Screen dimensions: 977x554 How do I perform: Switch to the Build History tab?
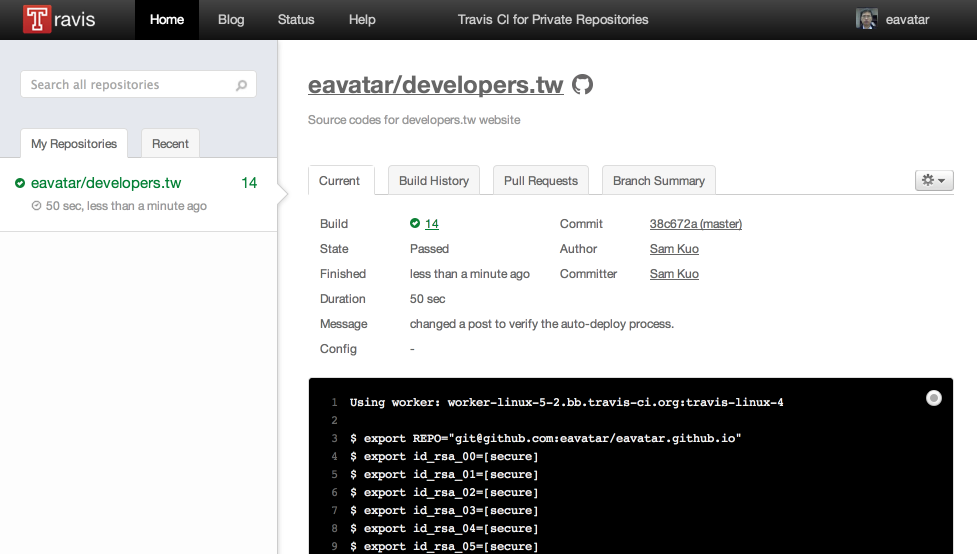(x=434, y=181)
